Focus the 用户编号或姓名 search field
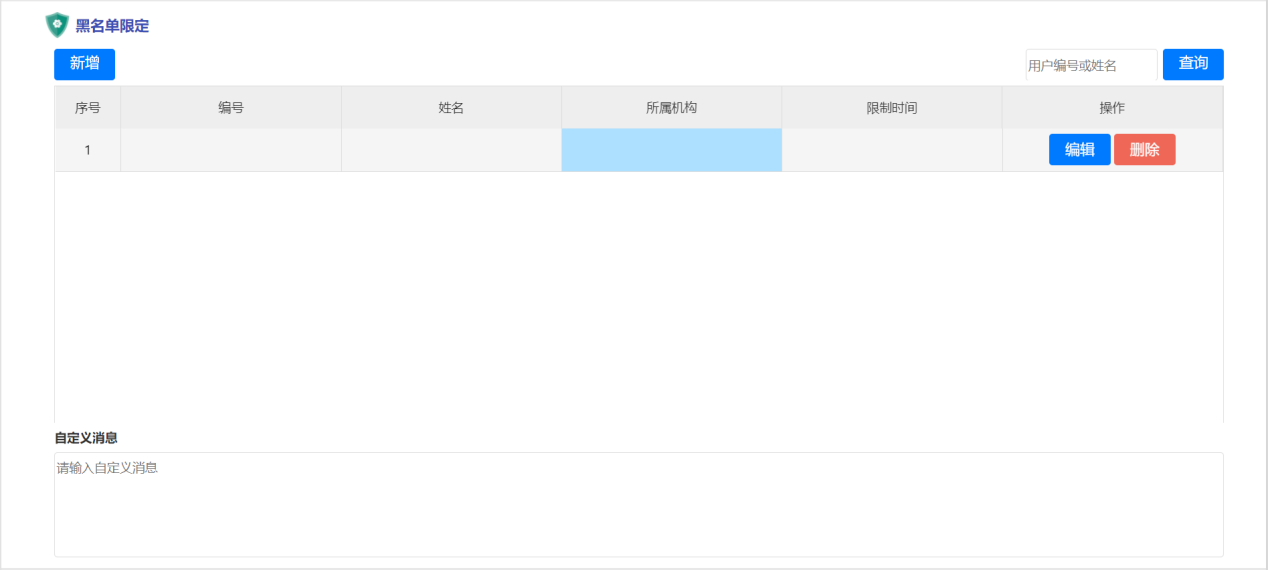This screenshot has width=1268, height=570. 1090,65
